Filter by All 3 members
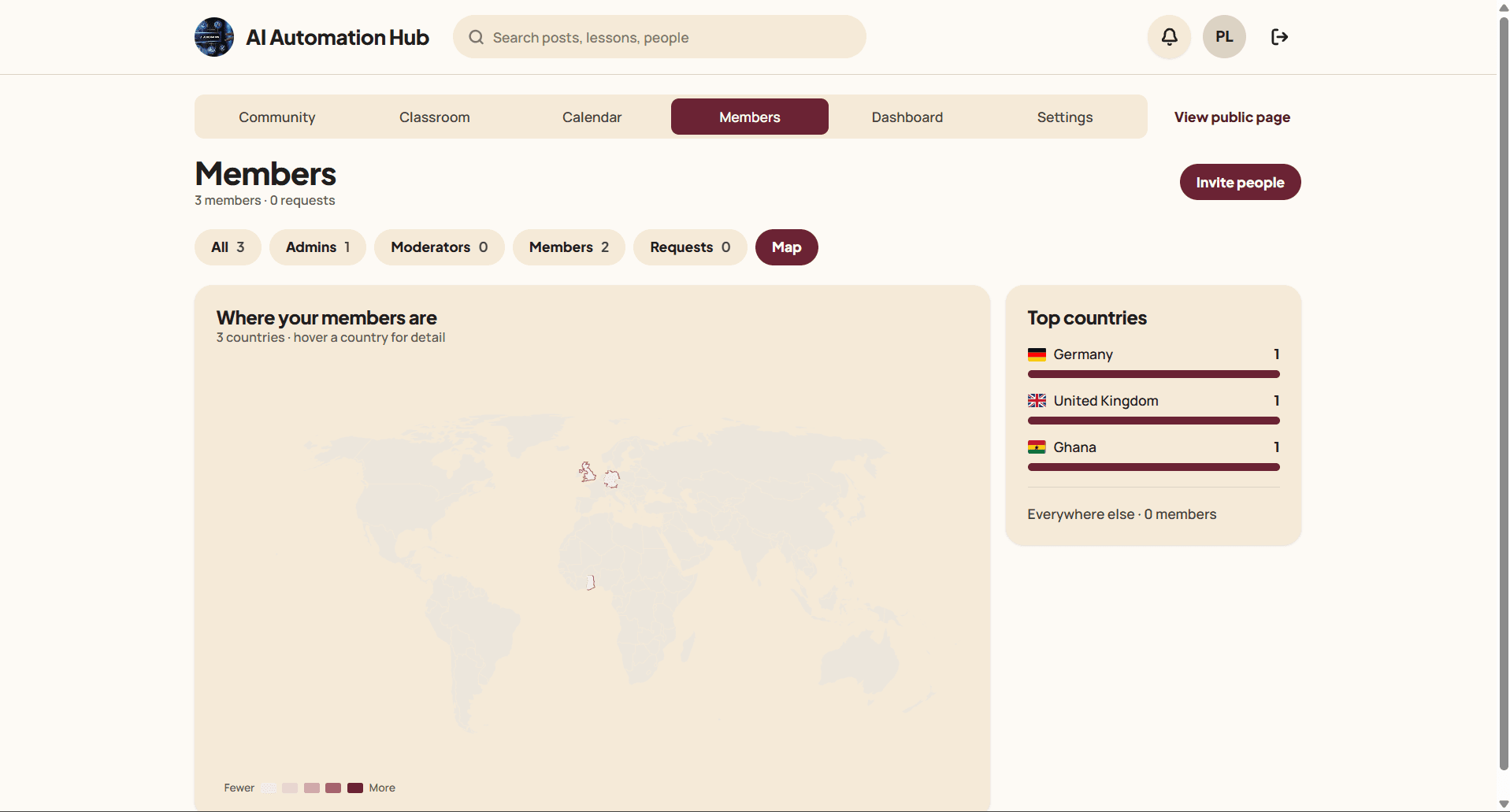The image size is (1510, 812). (x=228, y=247)
